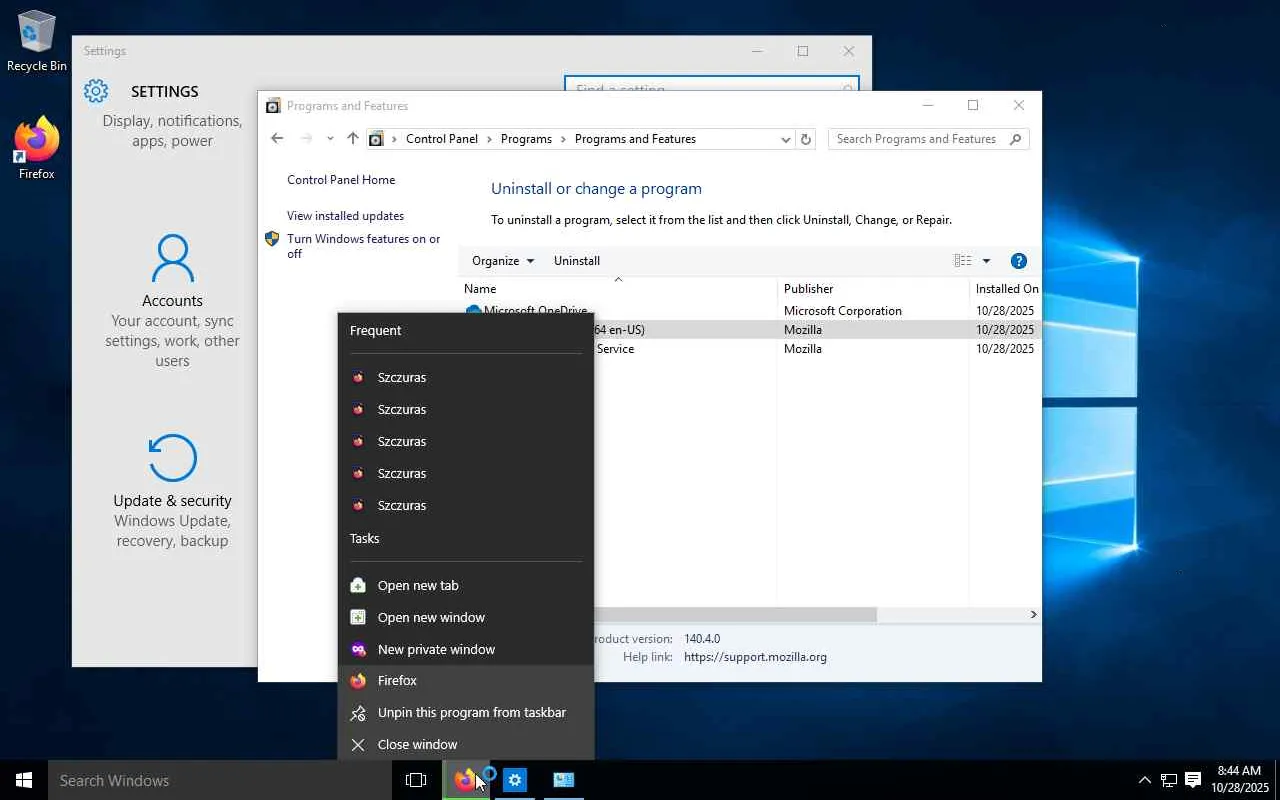Expand address bar history dropdown arrow
1280x800 pixels.
point(786,139)
